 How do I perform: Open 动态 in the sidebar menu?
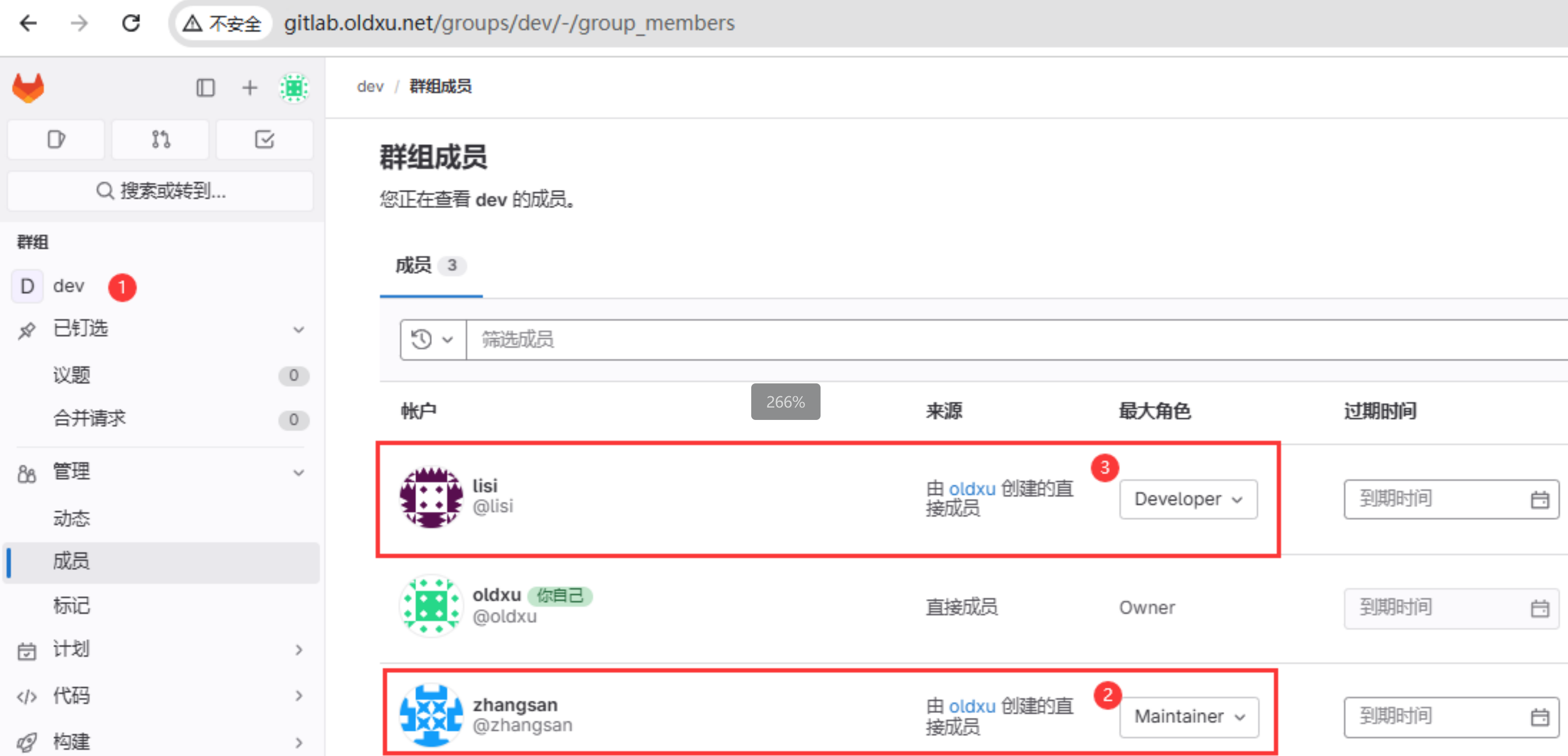point(72,519)
